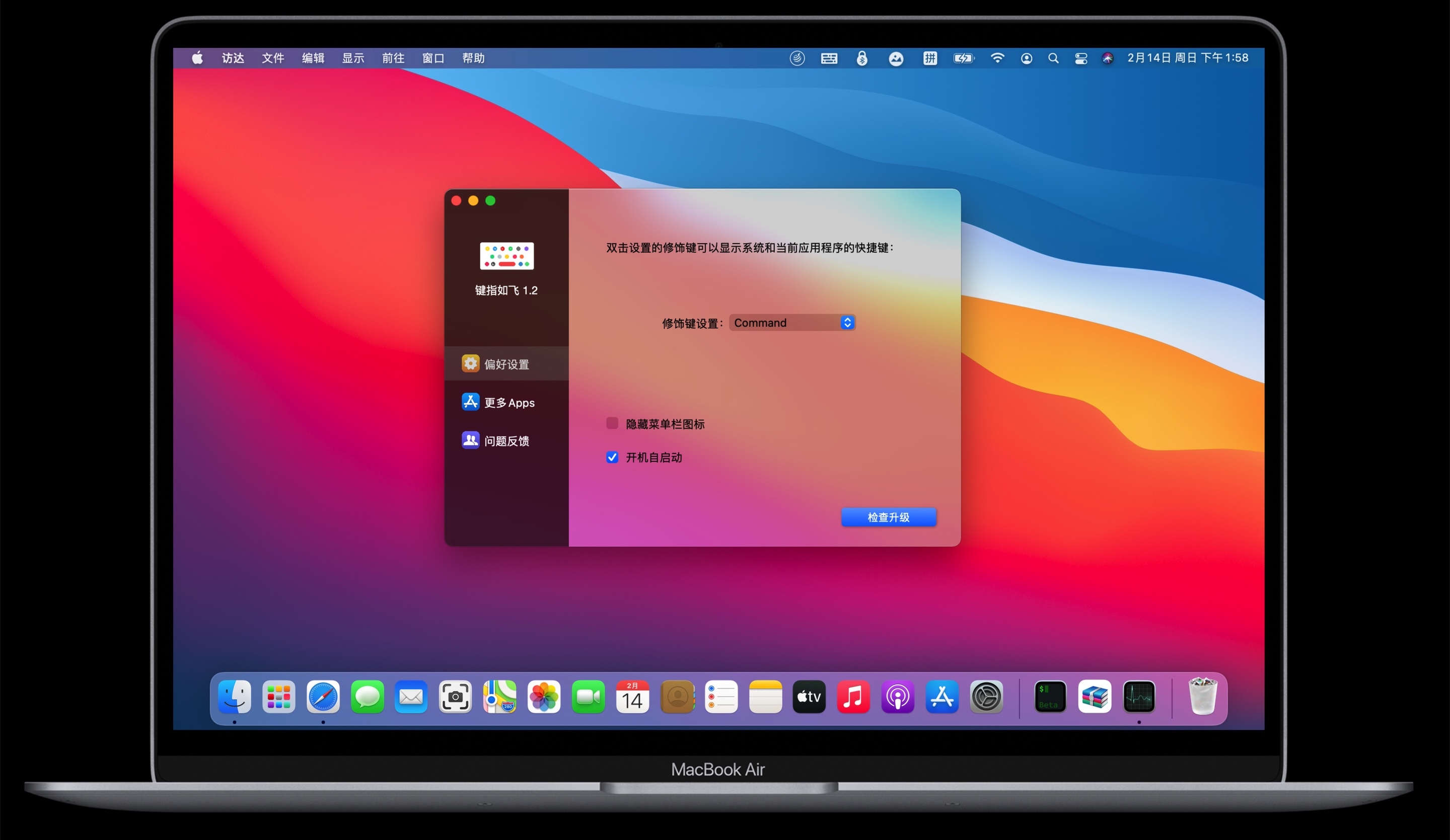
Task: Open Music from the Dock
Action: pos(853,697)
